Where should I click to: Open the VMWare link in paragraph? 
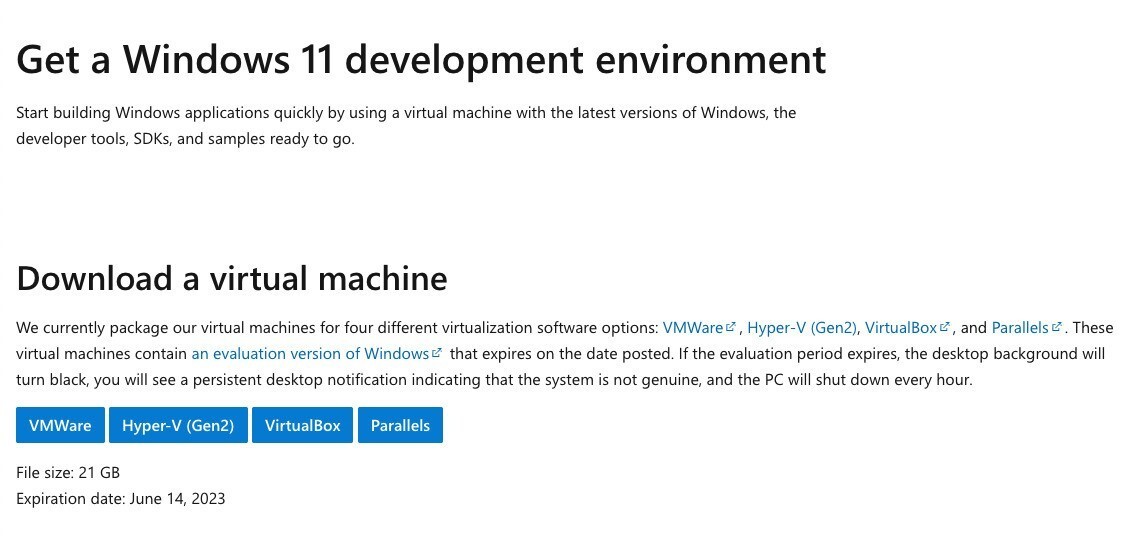(699, 327)
